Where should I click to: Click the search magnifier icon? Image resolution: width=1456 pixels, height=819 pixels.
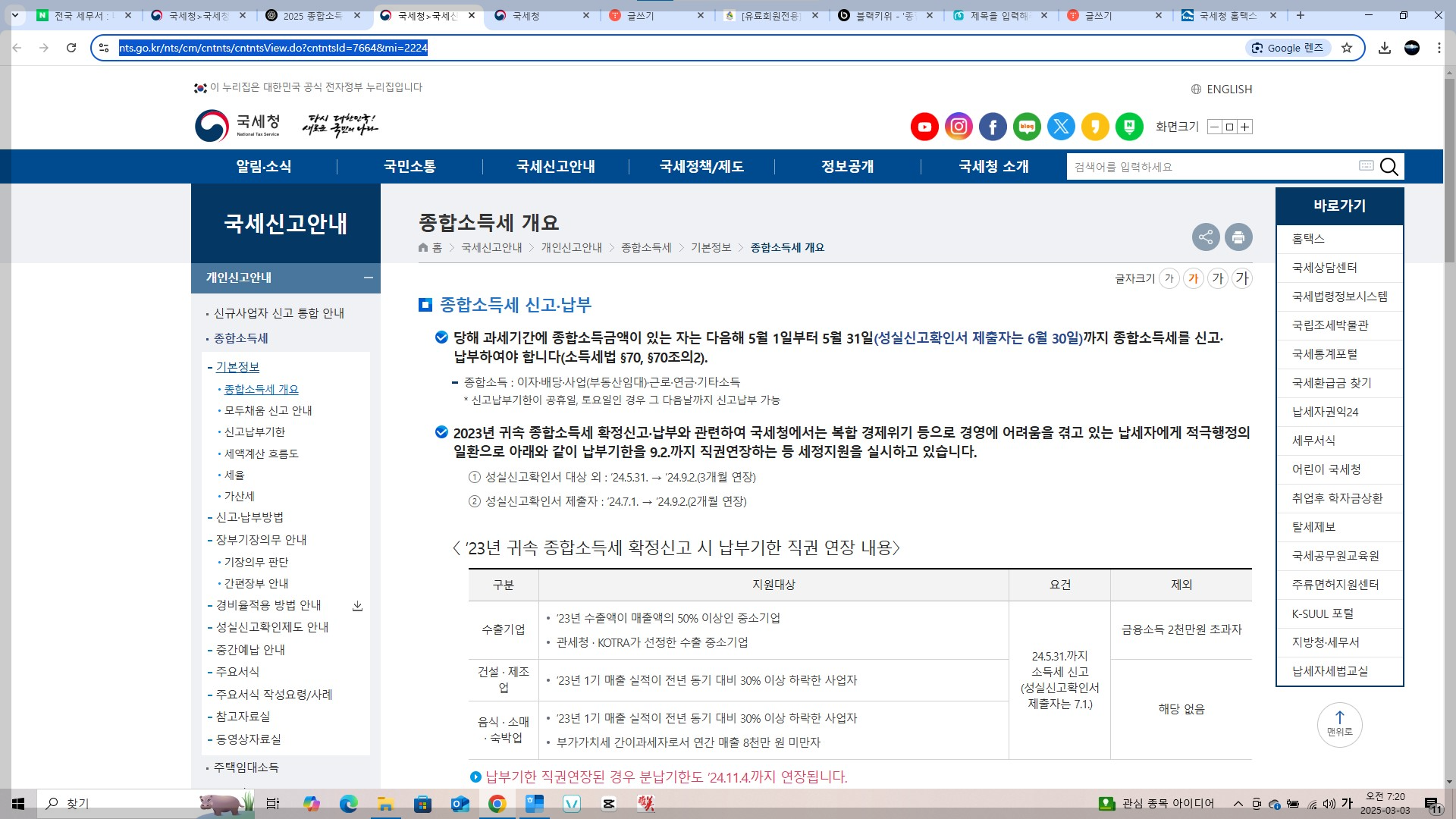tap(1389, 167)
